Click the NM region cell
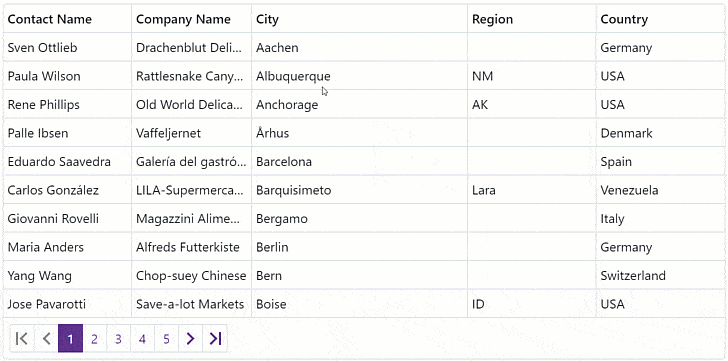This screenshot has width=728, height=361. pos(532,76)
